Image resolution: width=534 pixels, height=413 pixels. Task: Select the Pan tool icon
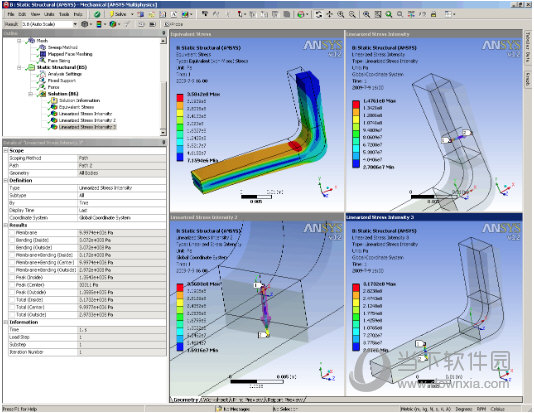coord(330,14)
